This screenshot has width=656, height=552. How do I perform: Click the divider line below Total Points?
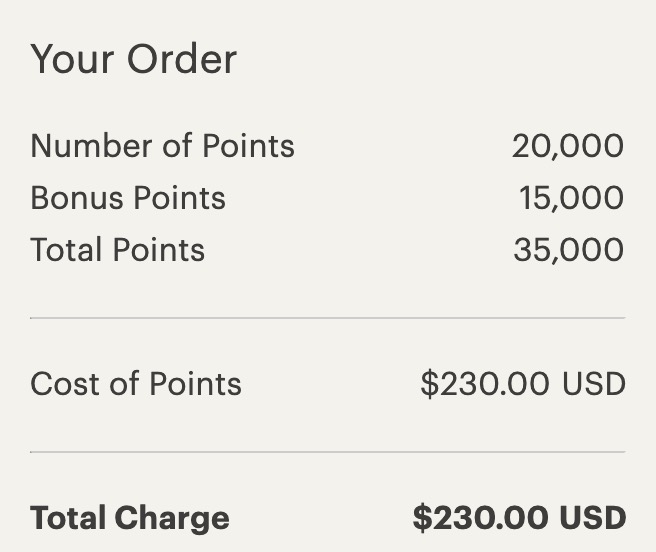click(327, 318)
